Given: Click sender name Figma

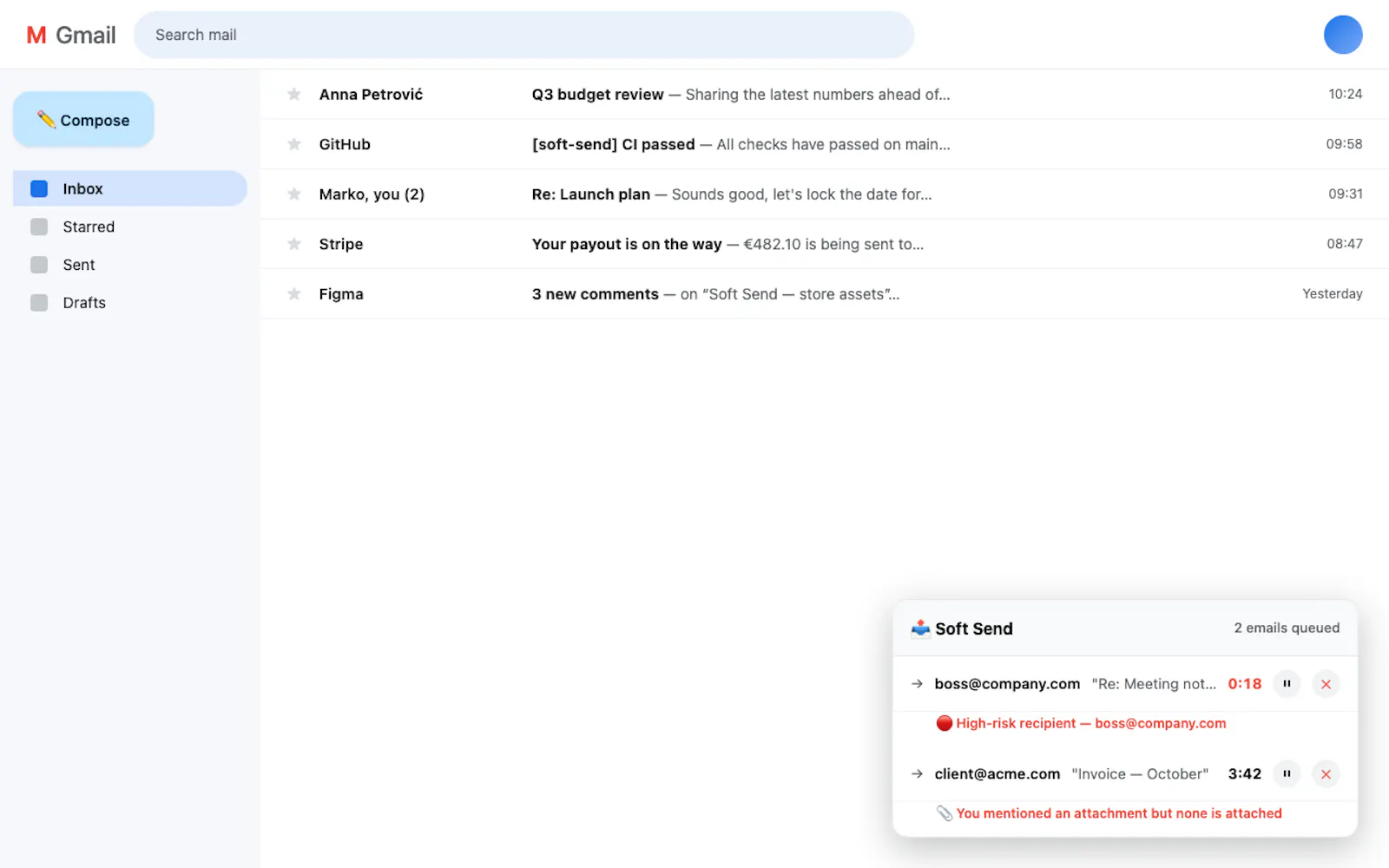Looking at the screenshot, I should (341, 293).
